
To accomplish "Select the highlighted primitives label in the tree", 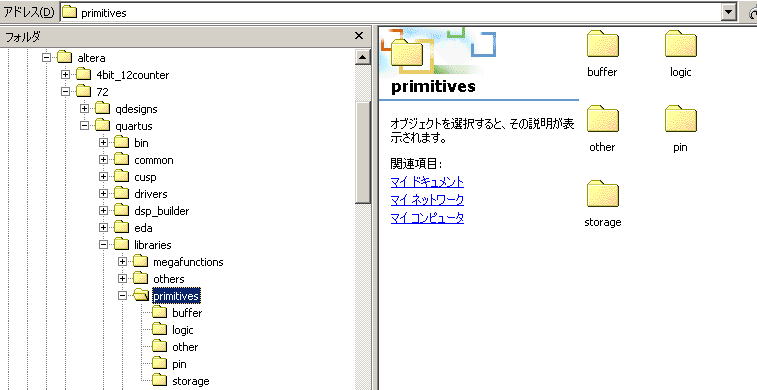I will pyautogui.click(x=176, y=295).
